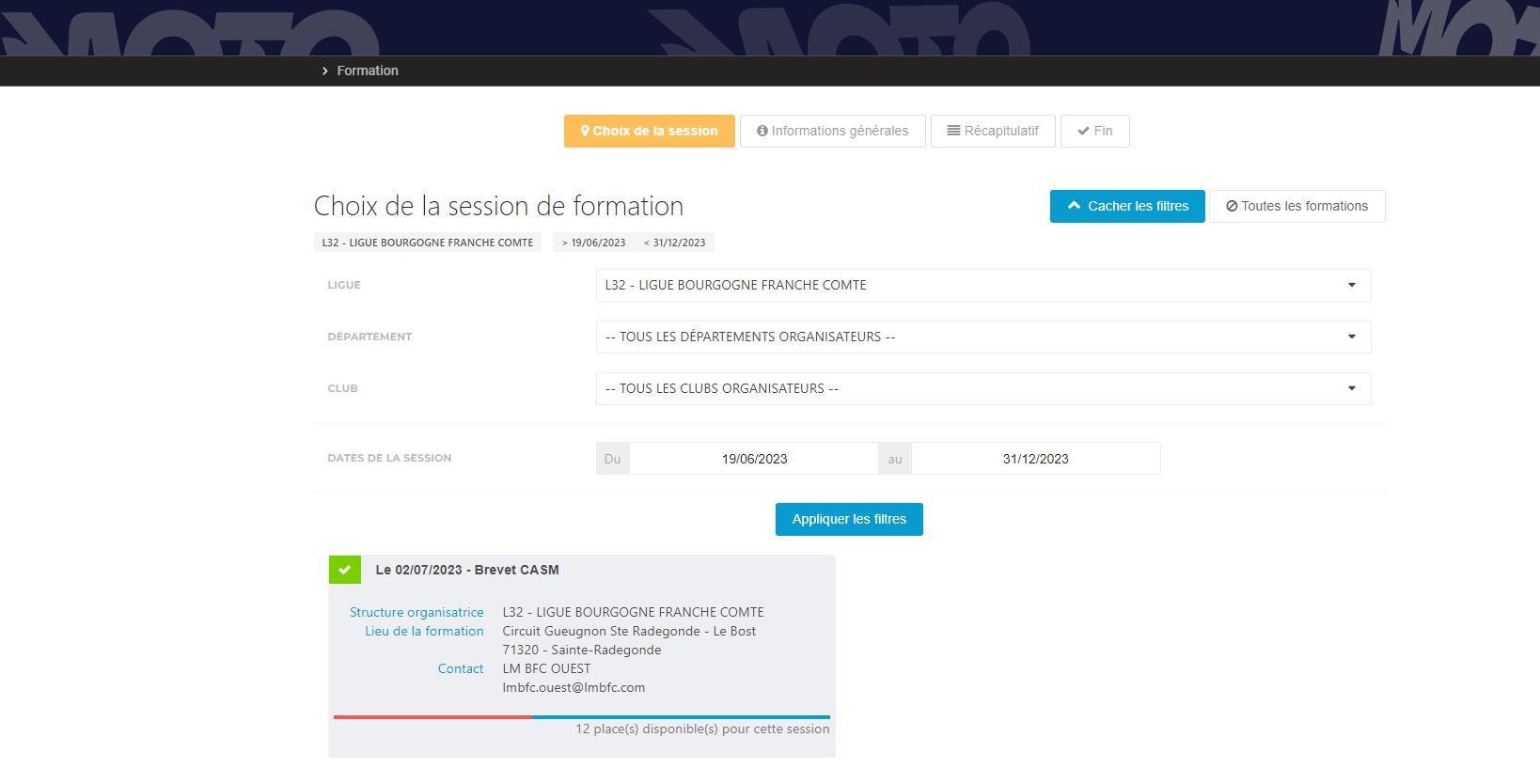
Task: Toggle the green checkmark on Brevet CASM session
Action: 344,570
